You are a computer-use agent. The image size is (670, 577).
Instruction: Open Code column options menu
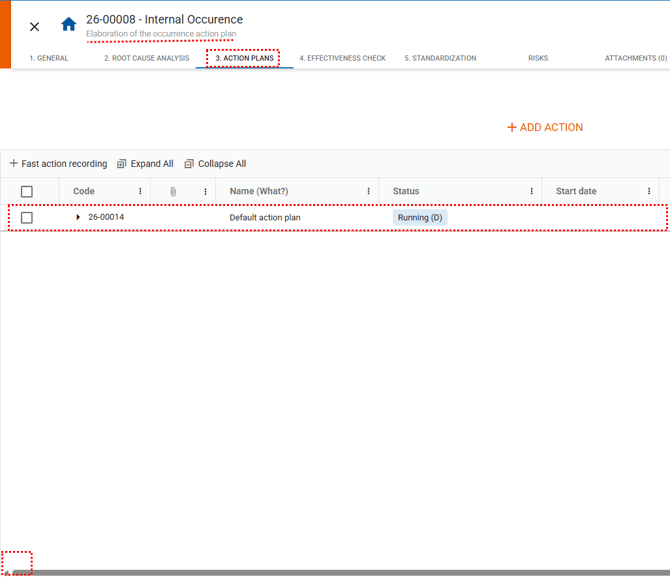pyautogui.click(x=140, y=192)
